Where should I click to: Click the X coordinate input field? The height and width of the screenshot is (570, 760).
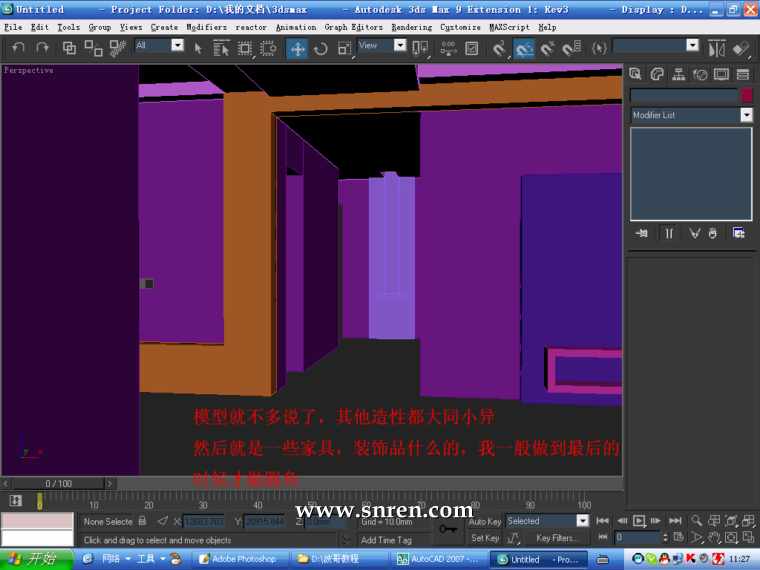pos(204,522)
